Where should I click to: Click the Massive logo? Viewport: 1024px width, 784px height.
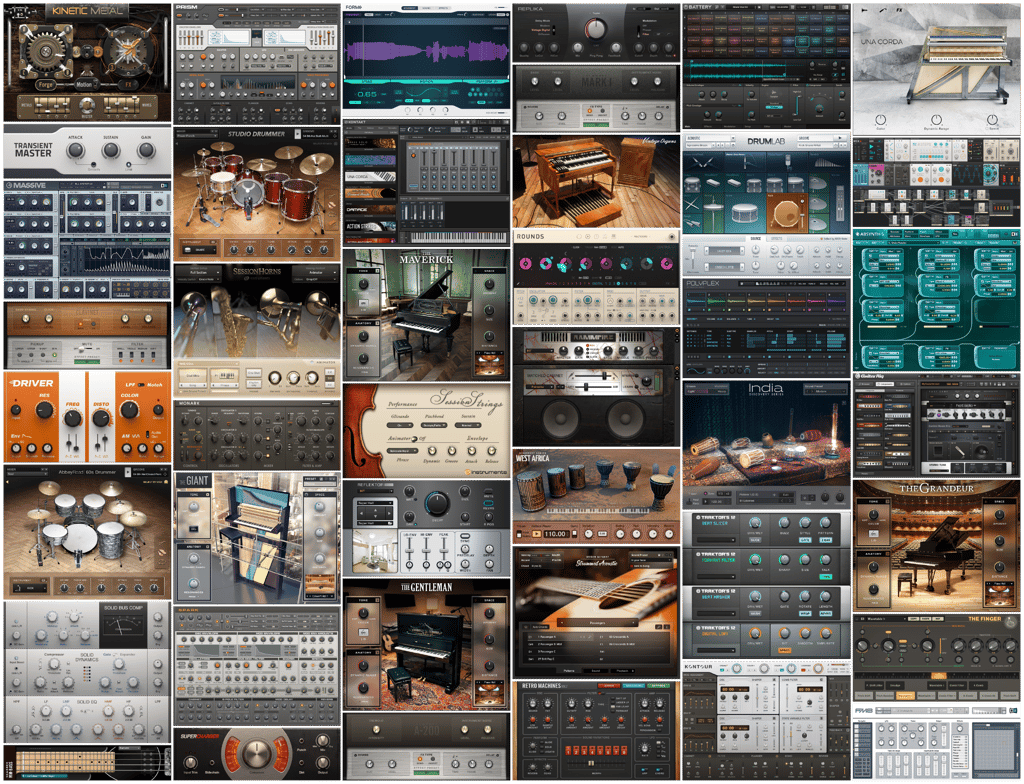pos(25,186)
